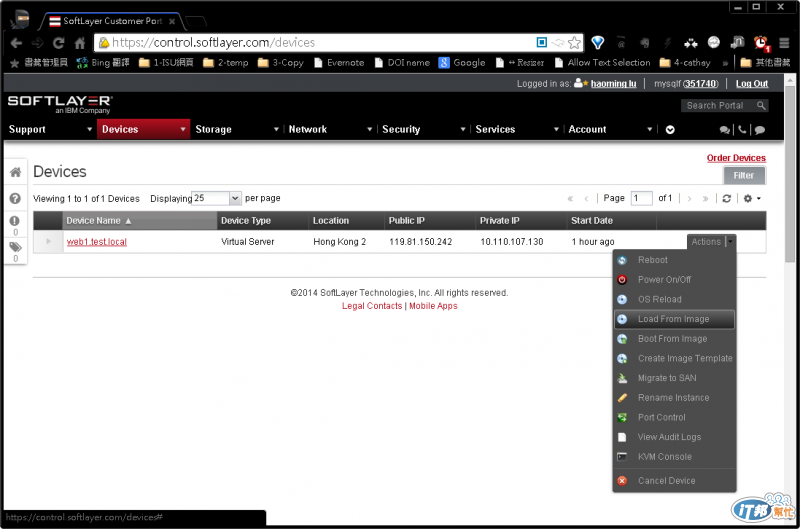Click the phone support icon
Image resolution: width=800 pixels, height=529 pixels.
[x=742, y=130]
